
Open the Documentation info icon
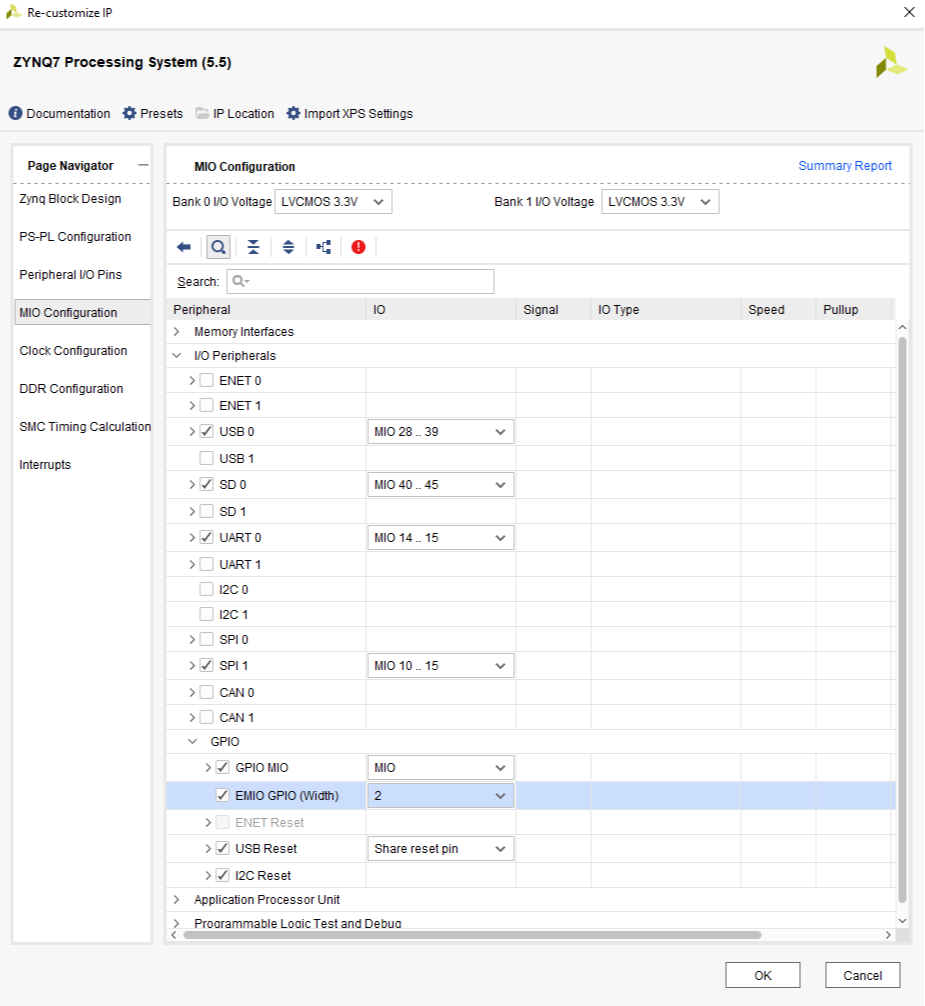click(15, 113)
